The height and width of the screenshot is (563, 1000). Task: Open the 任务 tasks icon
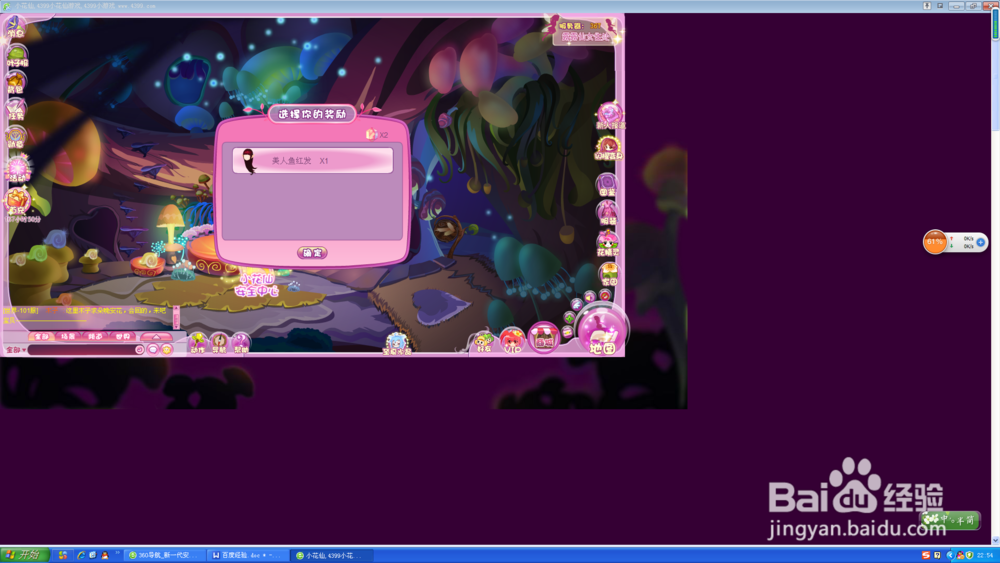[x=16, y=110]
